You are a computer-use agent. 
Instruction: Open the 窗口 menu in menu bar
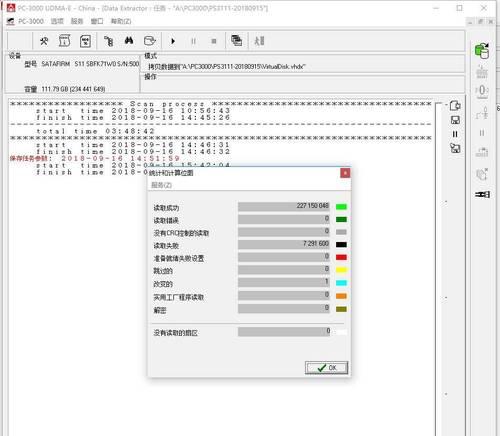tap(97, 21)
